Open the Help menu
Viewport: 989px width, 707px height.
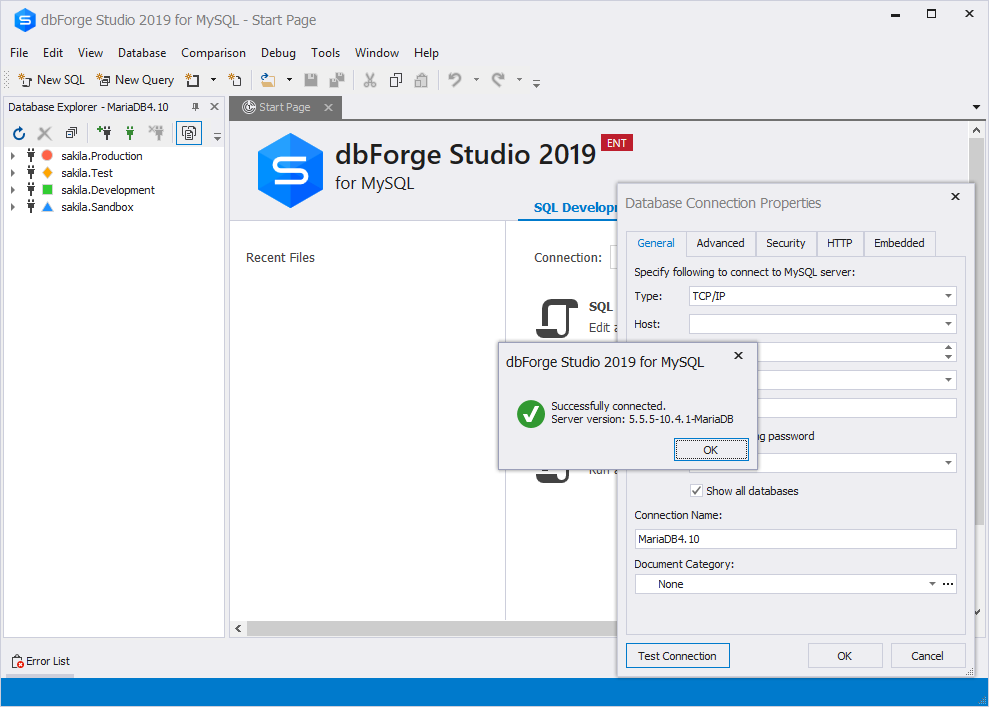pyautogui.click(x=426, y=53)
